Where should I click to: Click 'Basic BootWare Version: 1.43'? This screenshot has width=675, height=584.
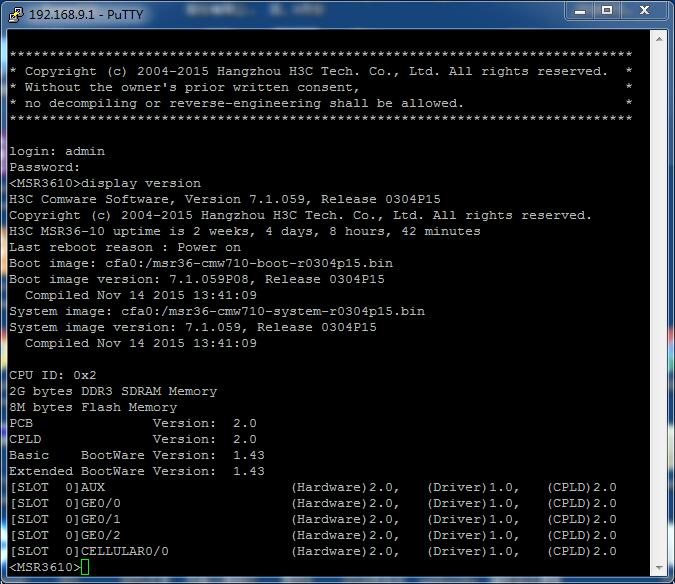click(x=137, y=455)
